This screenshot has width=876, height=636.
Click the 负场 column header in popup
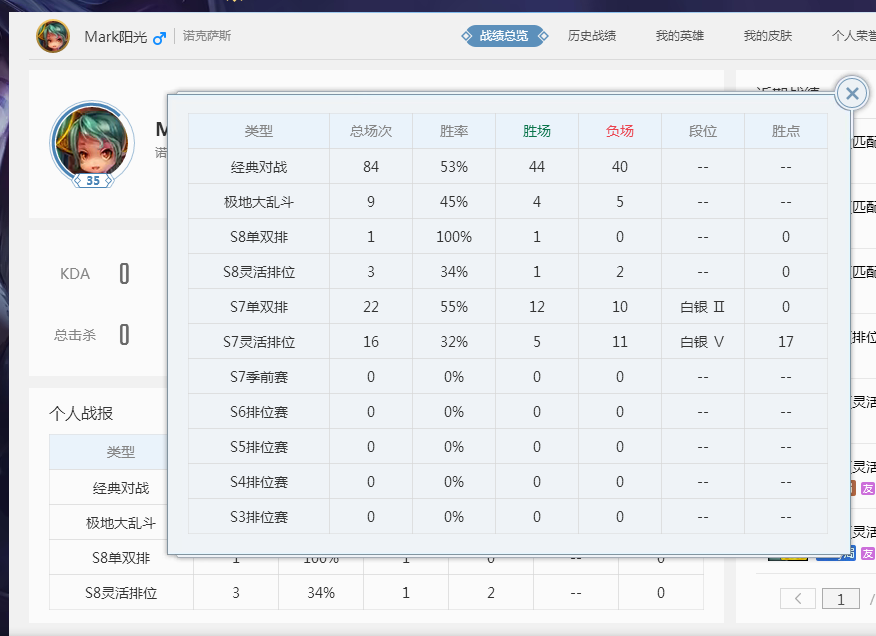tap(620, 131)
